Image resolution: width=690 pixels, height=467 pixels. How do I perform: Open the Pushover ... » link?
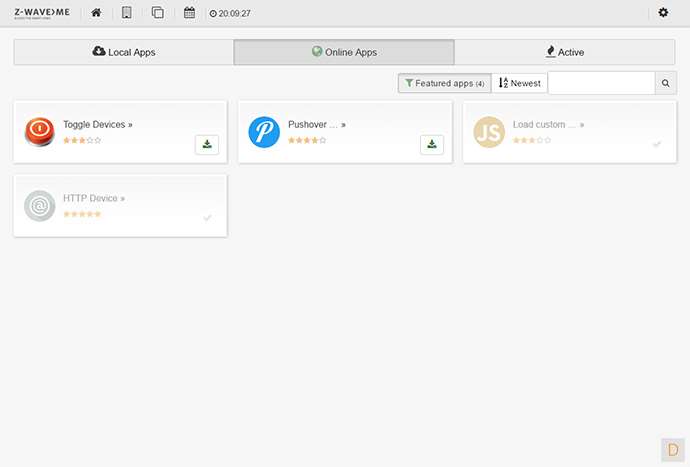tap(317, 125)
